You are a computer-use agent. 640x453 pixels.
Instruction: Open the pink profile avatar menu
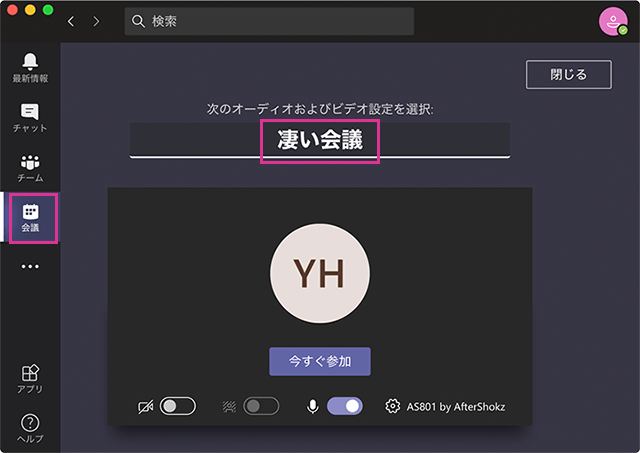(x=613, y=21)
